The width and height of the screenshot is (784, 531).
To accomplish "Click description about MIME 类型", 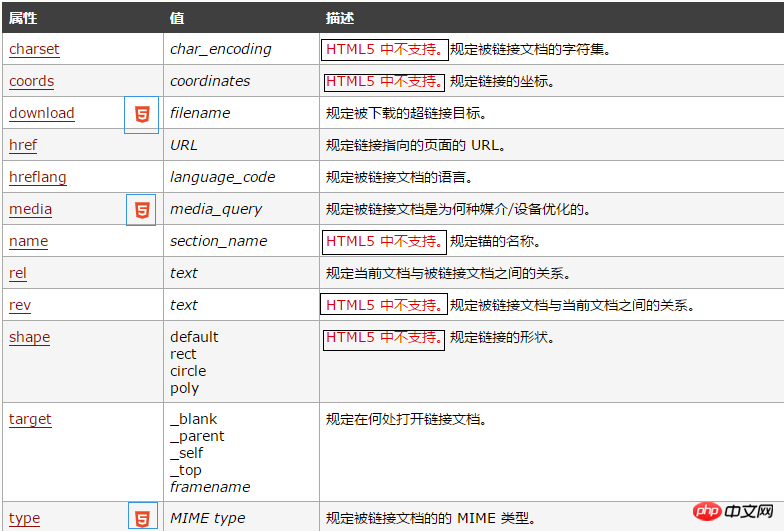I will point(431,518).
